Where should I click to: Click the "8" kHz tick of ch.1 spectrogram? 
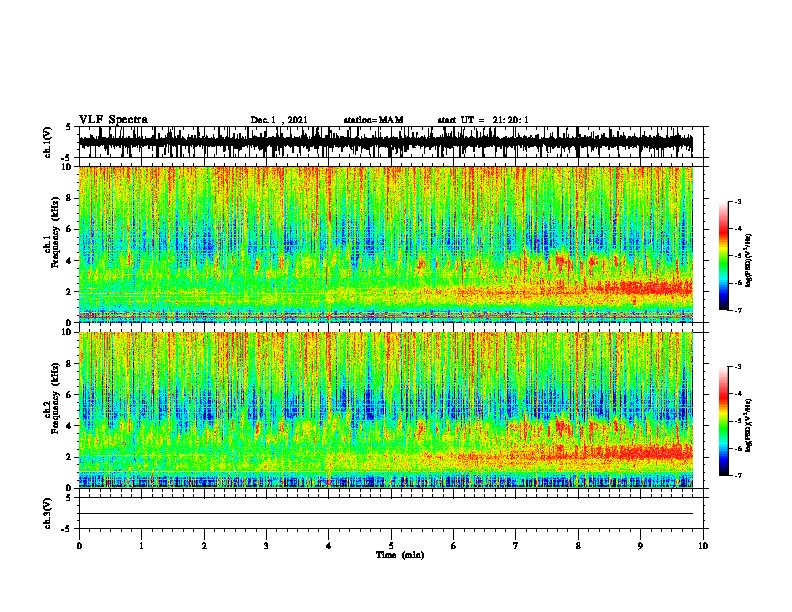click(71, 198)
